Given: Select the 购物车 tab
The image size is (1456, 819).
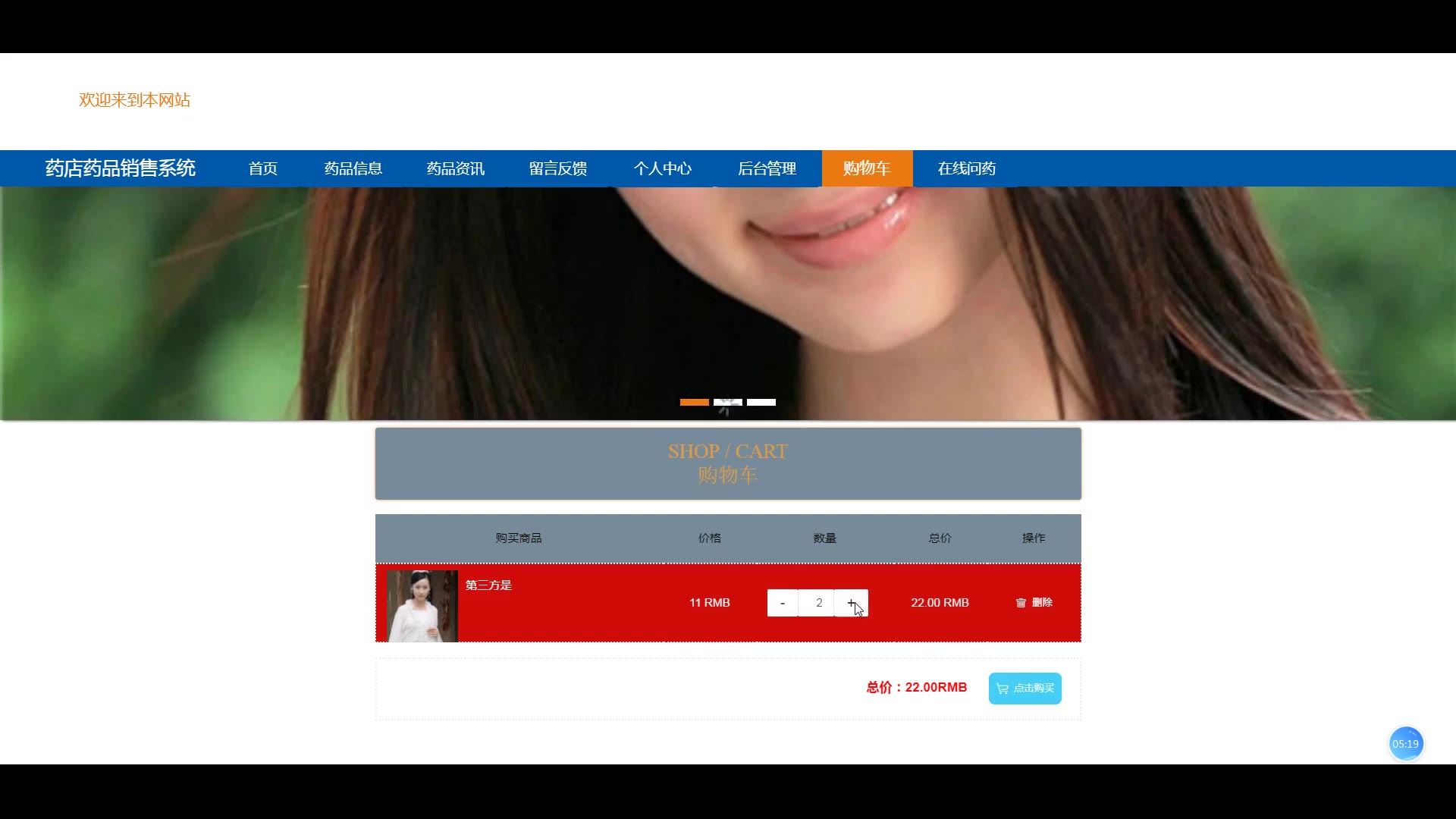Looking at the screenshot, I should 867,168.
